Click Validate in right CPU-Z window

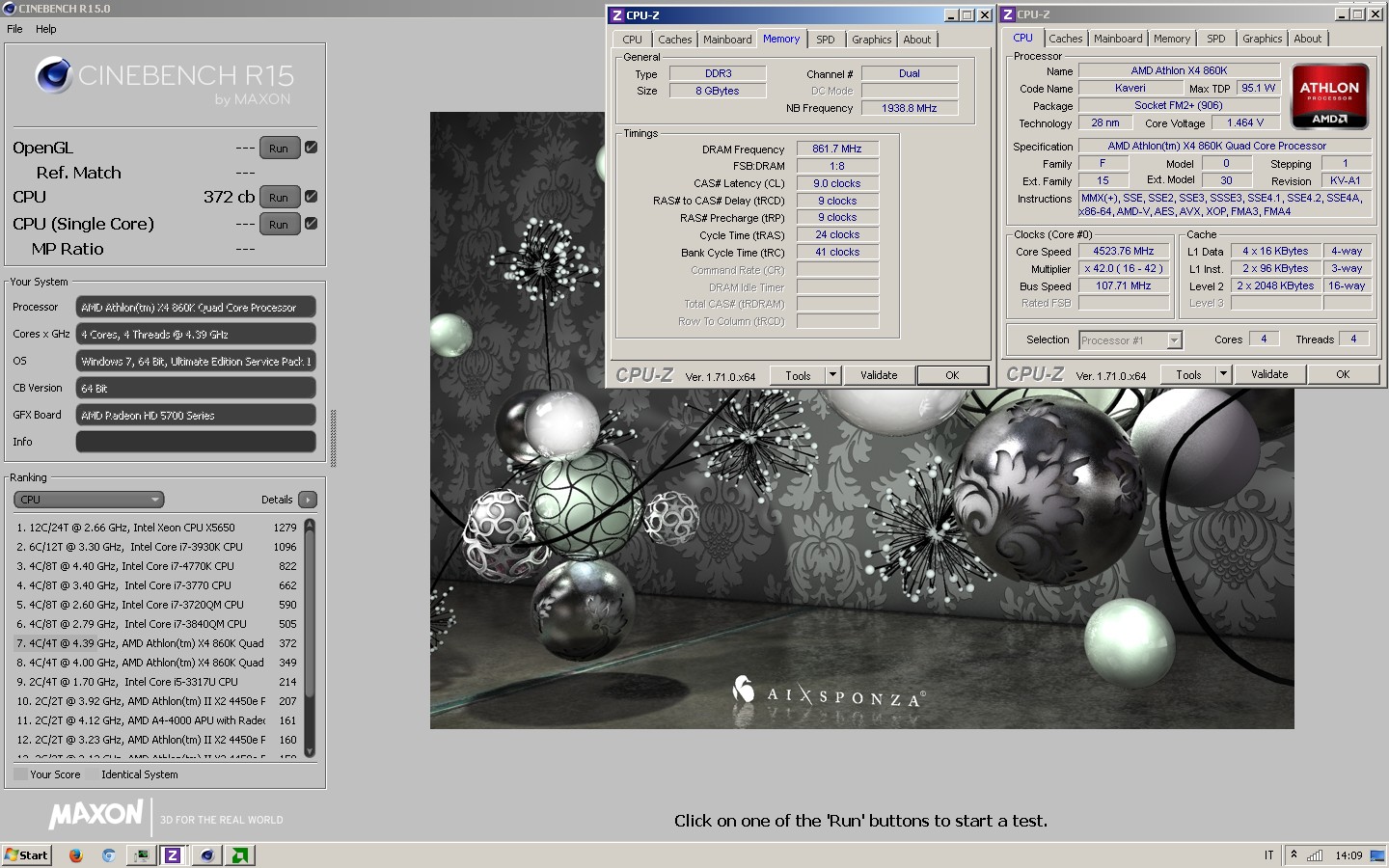(1269, 374)
